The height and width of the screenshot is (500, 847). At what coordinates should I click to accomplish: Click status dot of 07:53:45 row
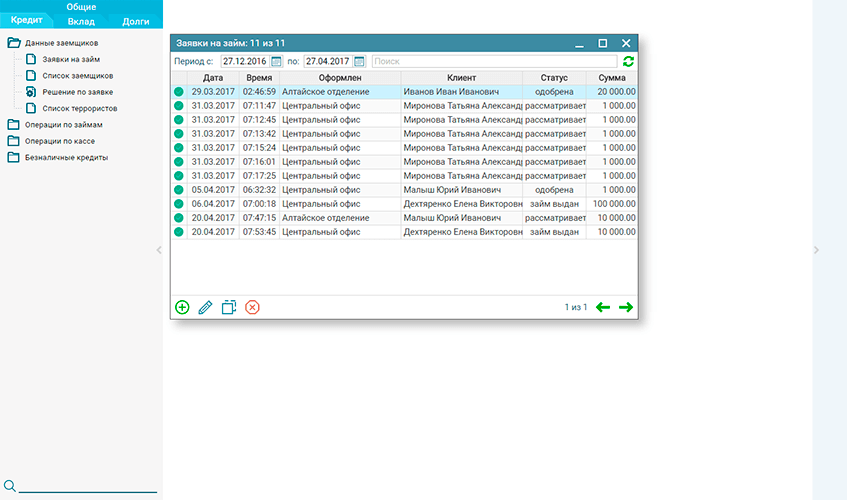coord(179,232)
